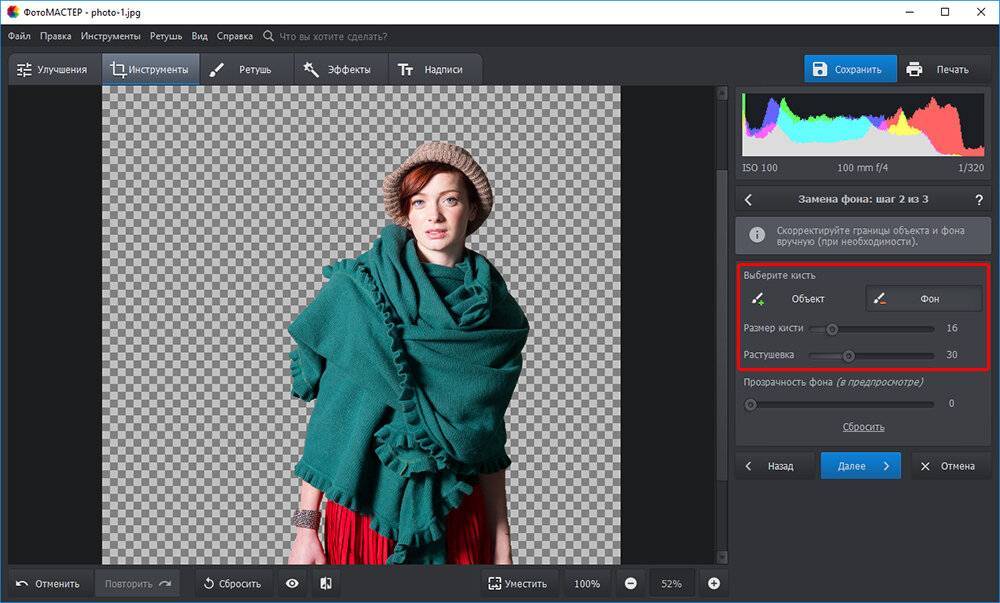This screenshot has width=1000, height=603.
Task: Click the help question mark icon
Action: pyautogui.click(x=978, y=200)
